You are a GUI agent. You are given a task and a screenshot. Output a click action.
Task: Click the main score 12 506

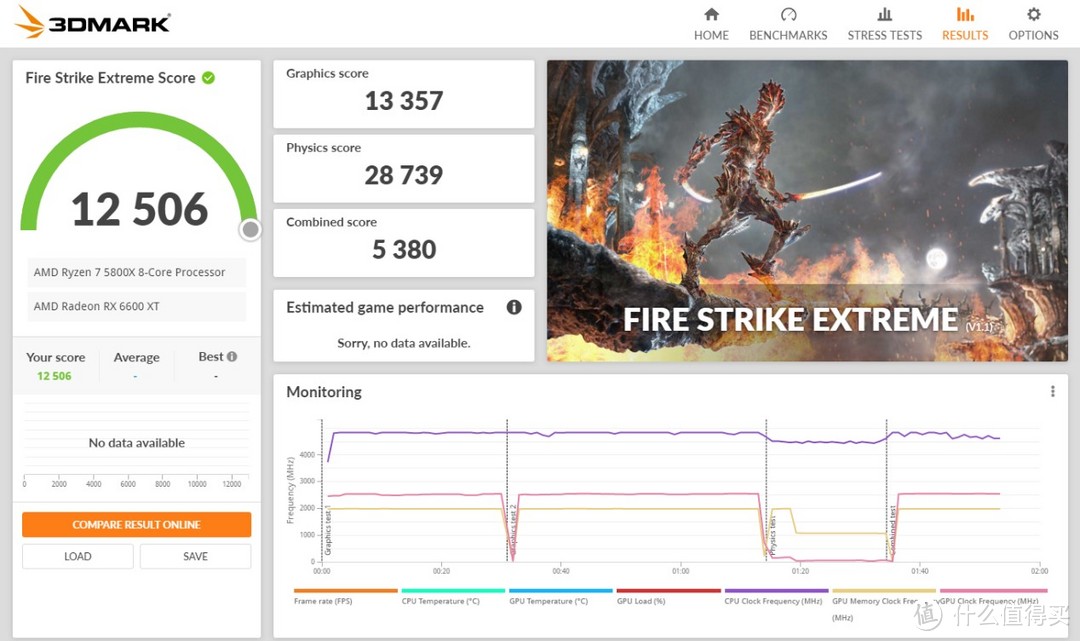coord(140,209)
